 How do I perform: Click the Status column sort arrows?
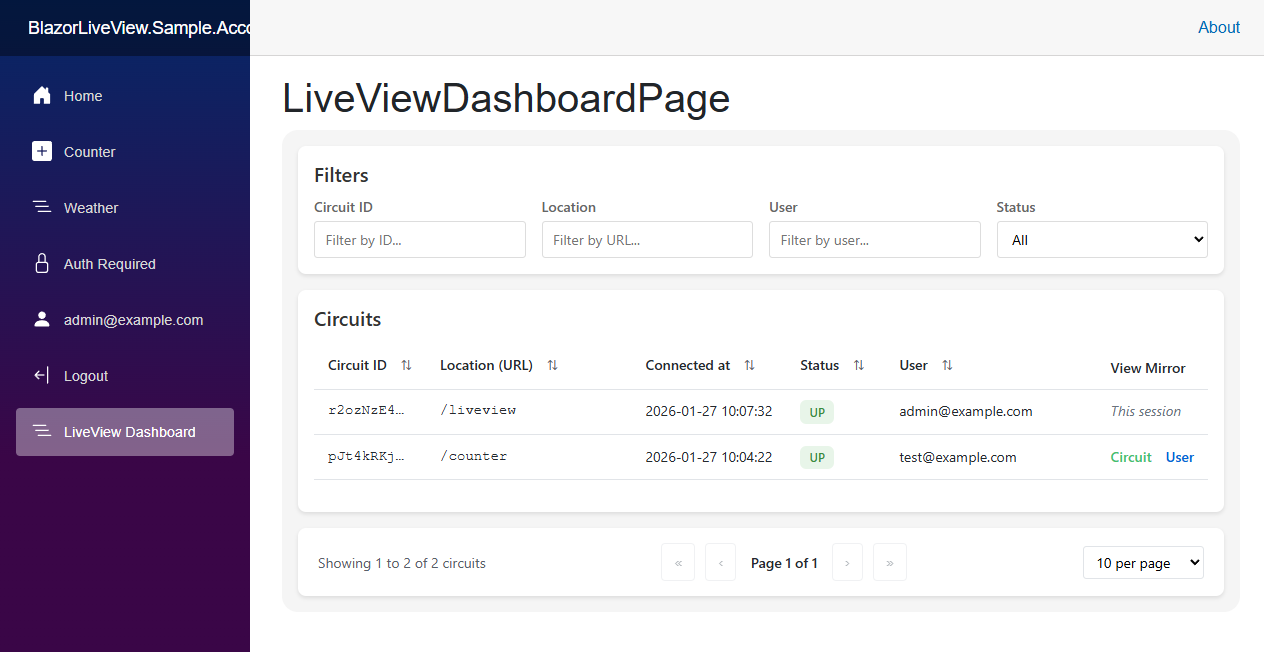click(856, 365)
